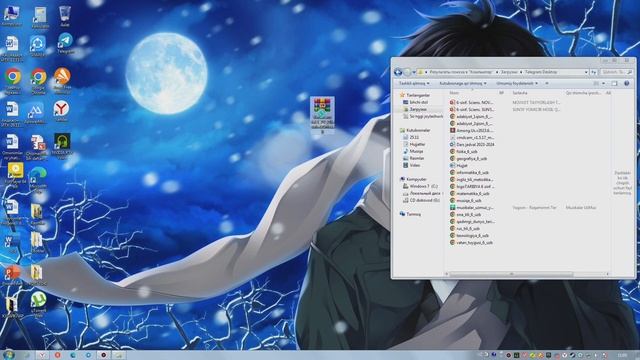The image size is (640, 360).
Task: Select geografiya_6_uzb file in list
Action: (469, 158)
